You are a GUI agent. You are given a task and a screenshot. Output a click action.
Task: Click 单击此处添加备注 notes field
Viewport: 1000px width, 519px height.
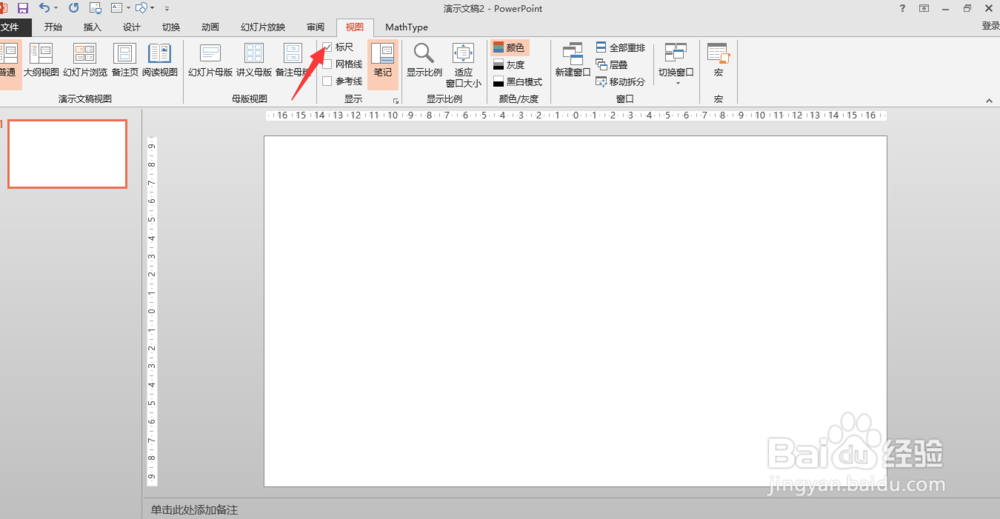[194, 510]
